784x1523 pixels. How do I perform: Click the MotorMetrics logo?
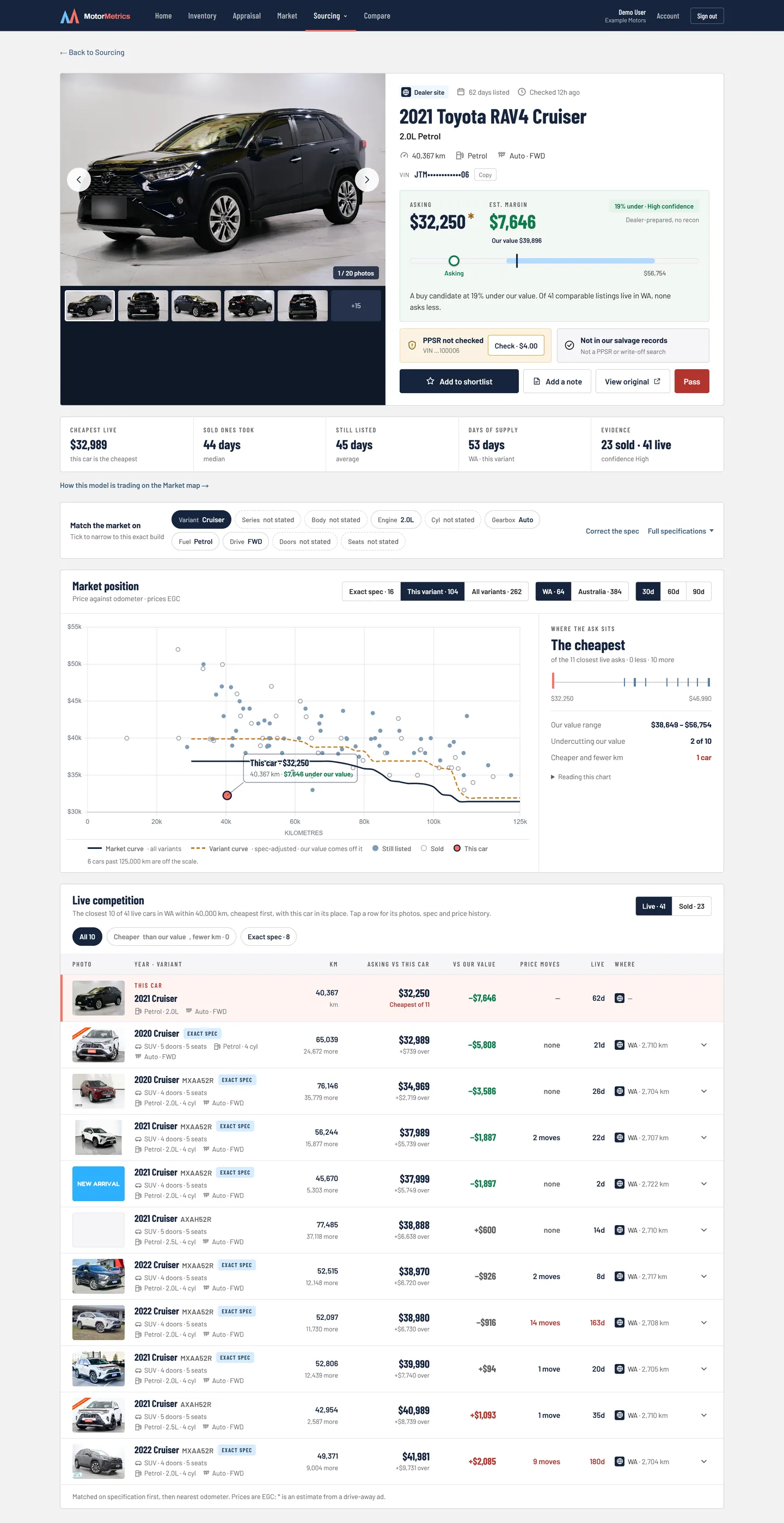[x=95, y=16]
